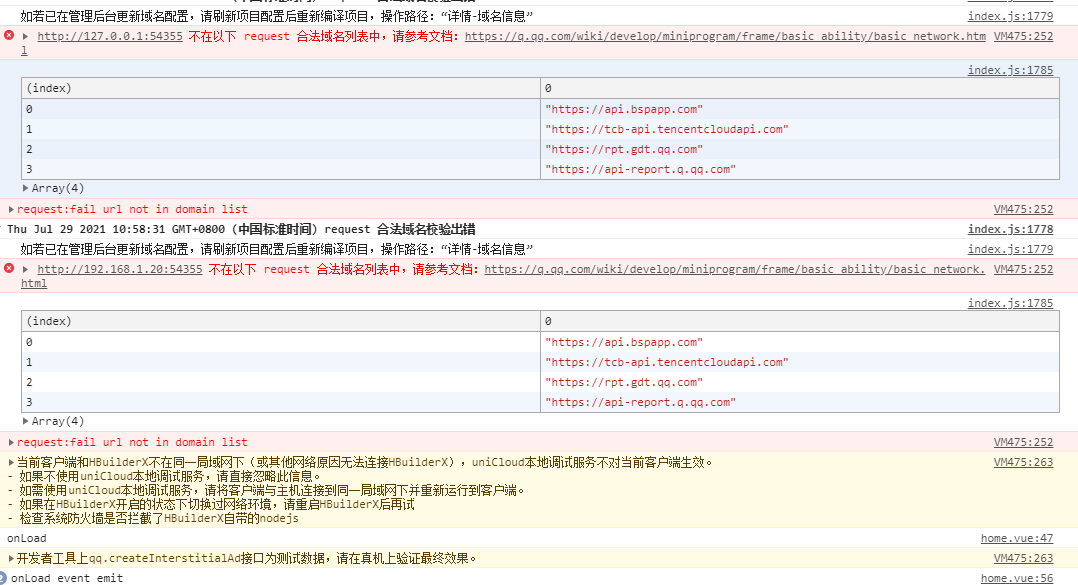Click the blue info icon beside onLoad event emit
The image size is (1078, 585).
[3, 578]
